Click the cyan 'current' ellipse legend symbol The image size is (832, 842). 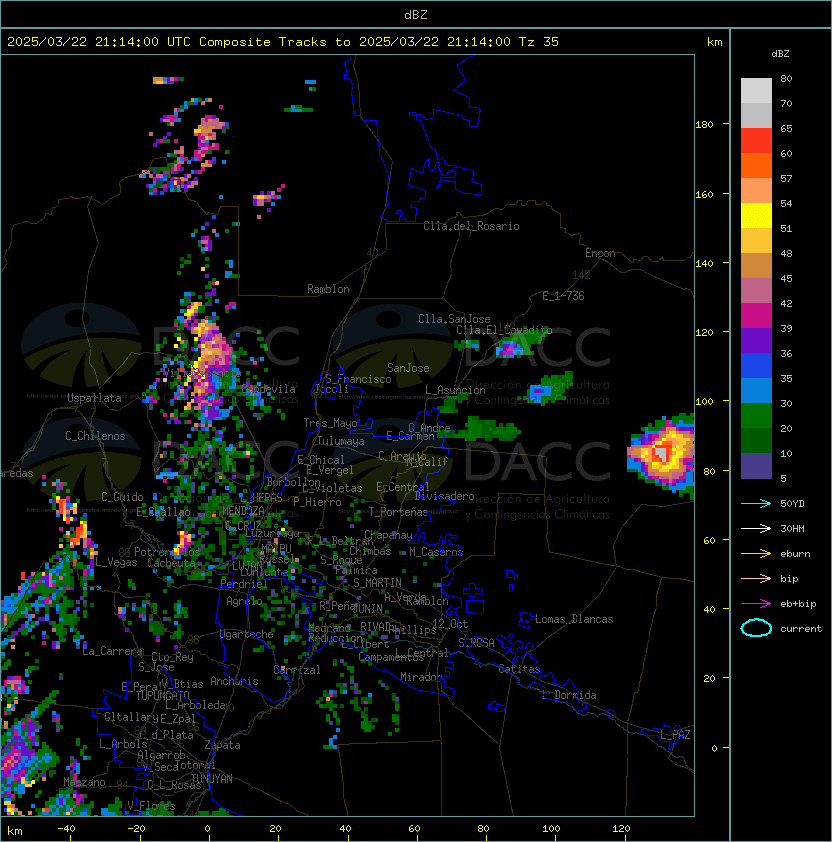756,628
